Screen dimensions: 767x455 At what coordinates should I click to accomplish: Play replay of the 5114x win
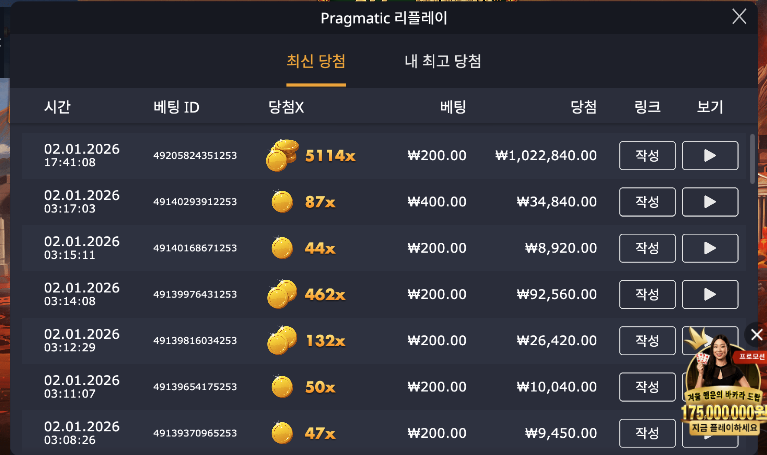[710, 156]
